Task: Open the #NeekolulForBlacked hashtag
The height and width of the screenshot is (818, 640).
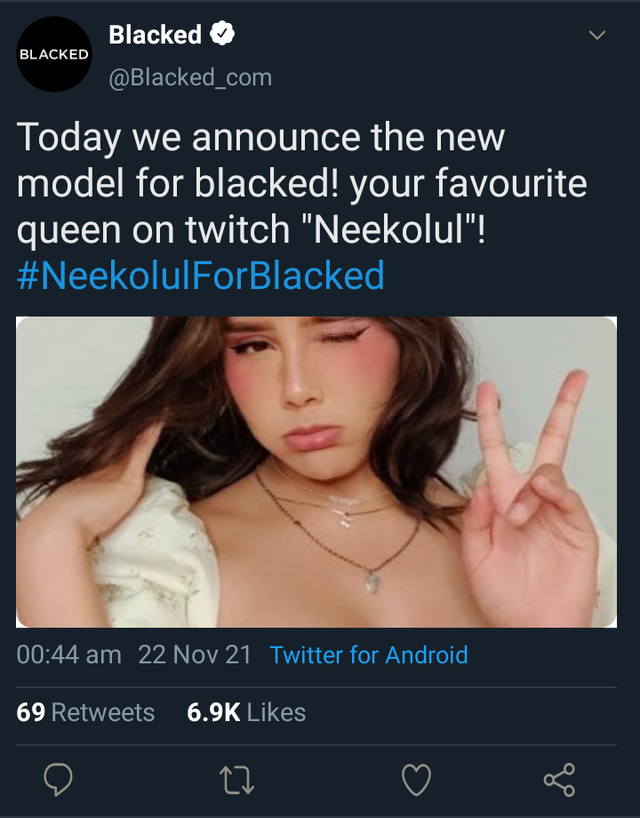Action: click(200, 274)
